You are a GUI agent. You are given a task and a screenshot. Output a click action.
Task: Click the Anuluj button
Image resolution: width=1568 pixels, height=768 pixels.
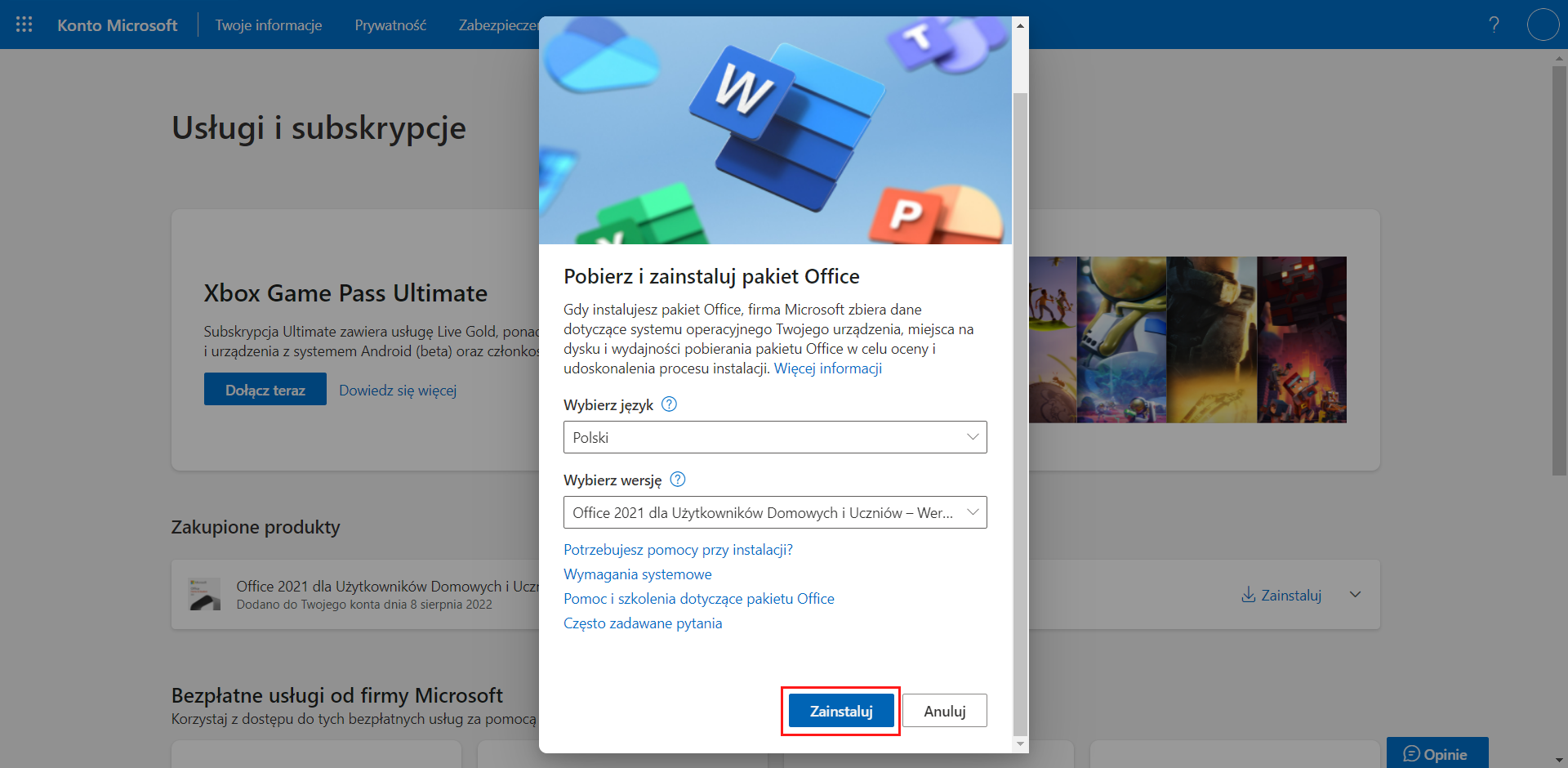[x=945, y=711]
